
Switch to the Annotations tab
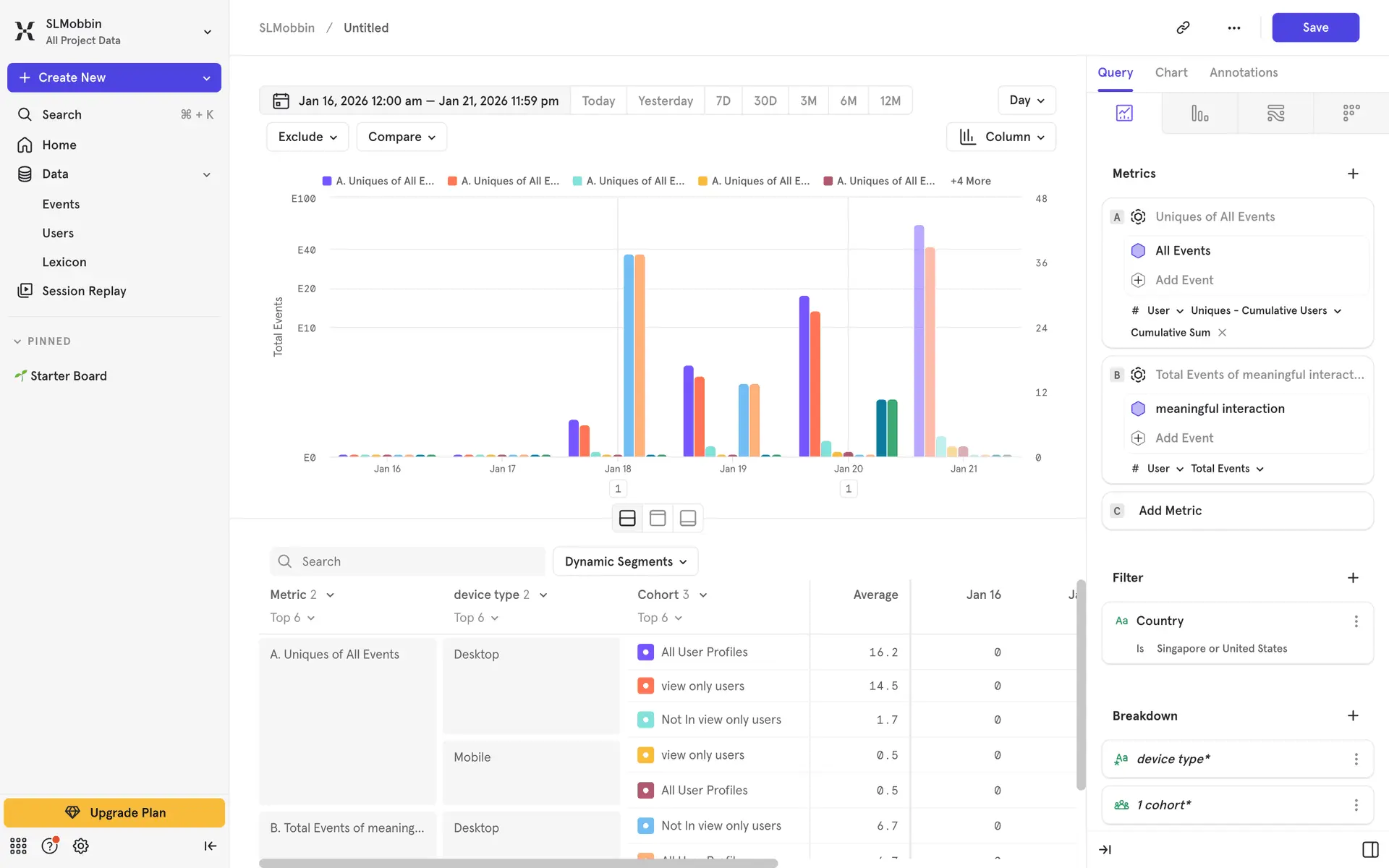[1243, 72]
